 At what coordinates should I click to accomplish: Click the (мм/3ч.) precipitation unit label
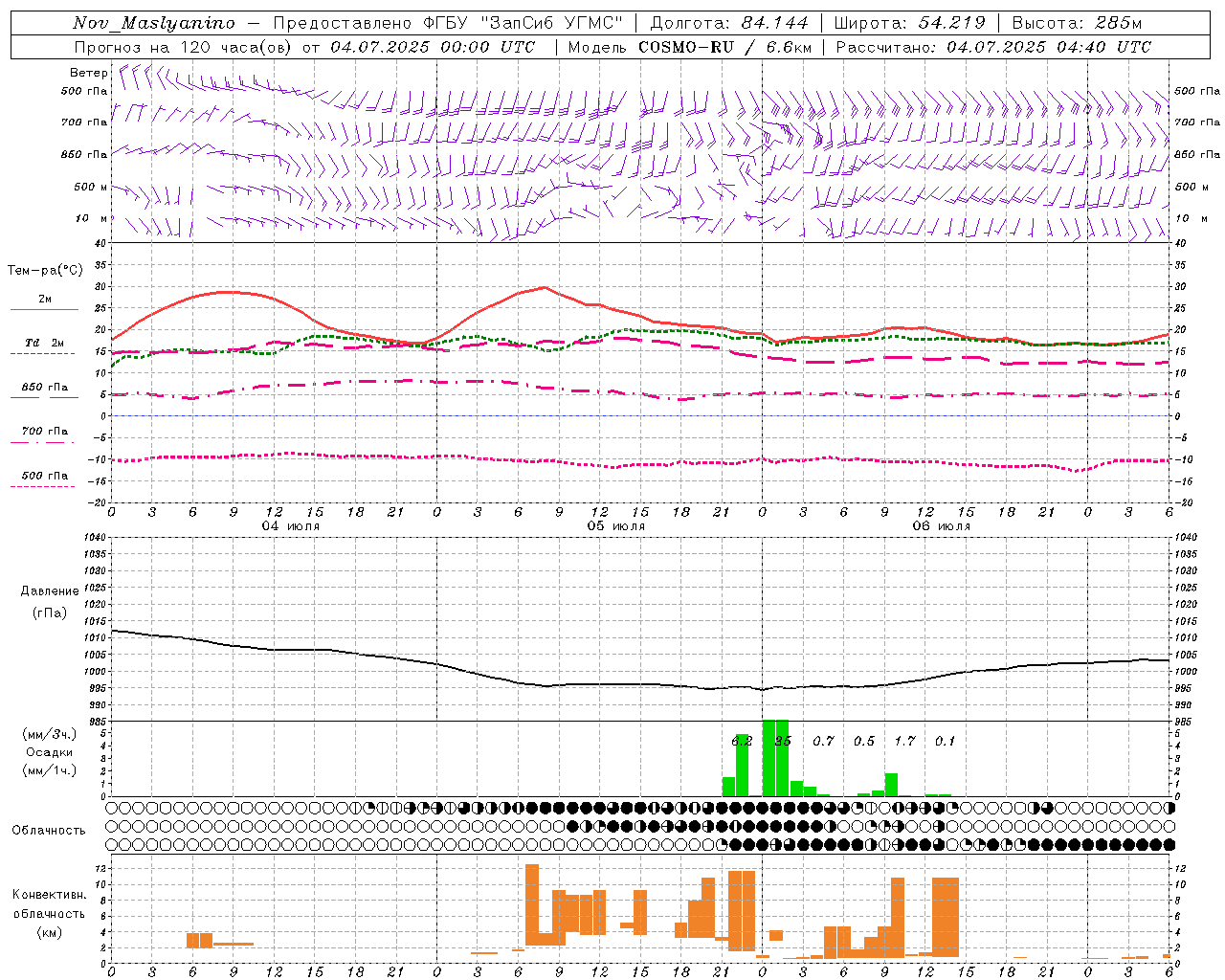(50, 734)
